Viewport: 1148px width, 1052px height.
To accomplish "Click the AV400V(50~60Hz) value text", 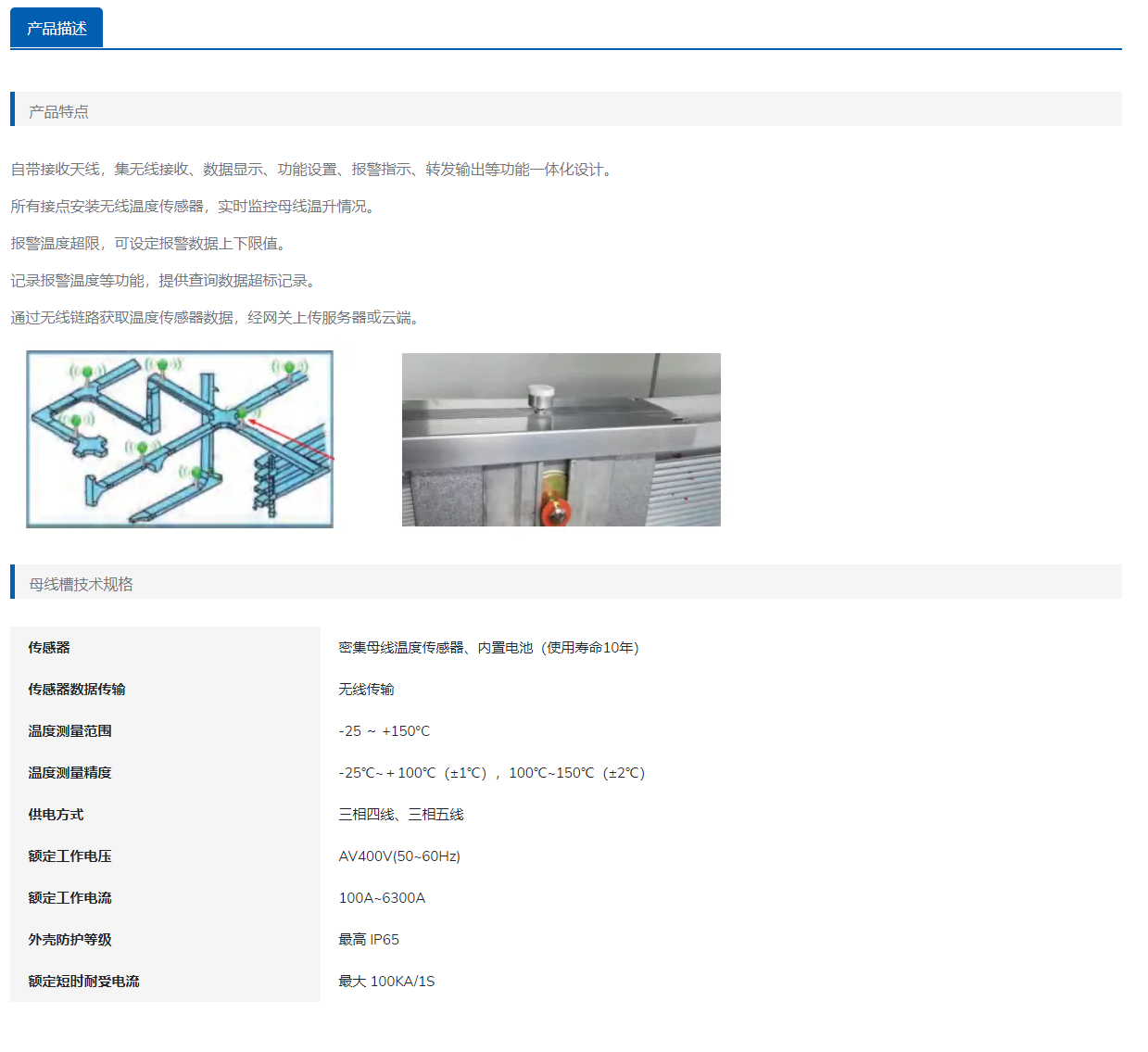I will click(399, 856).
